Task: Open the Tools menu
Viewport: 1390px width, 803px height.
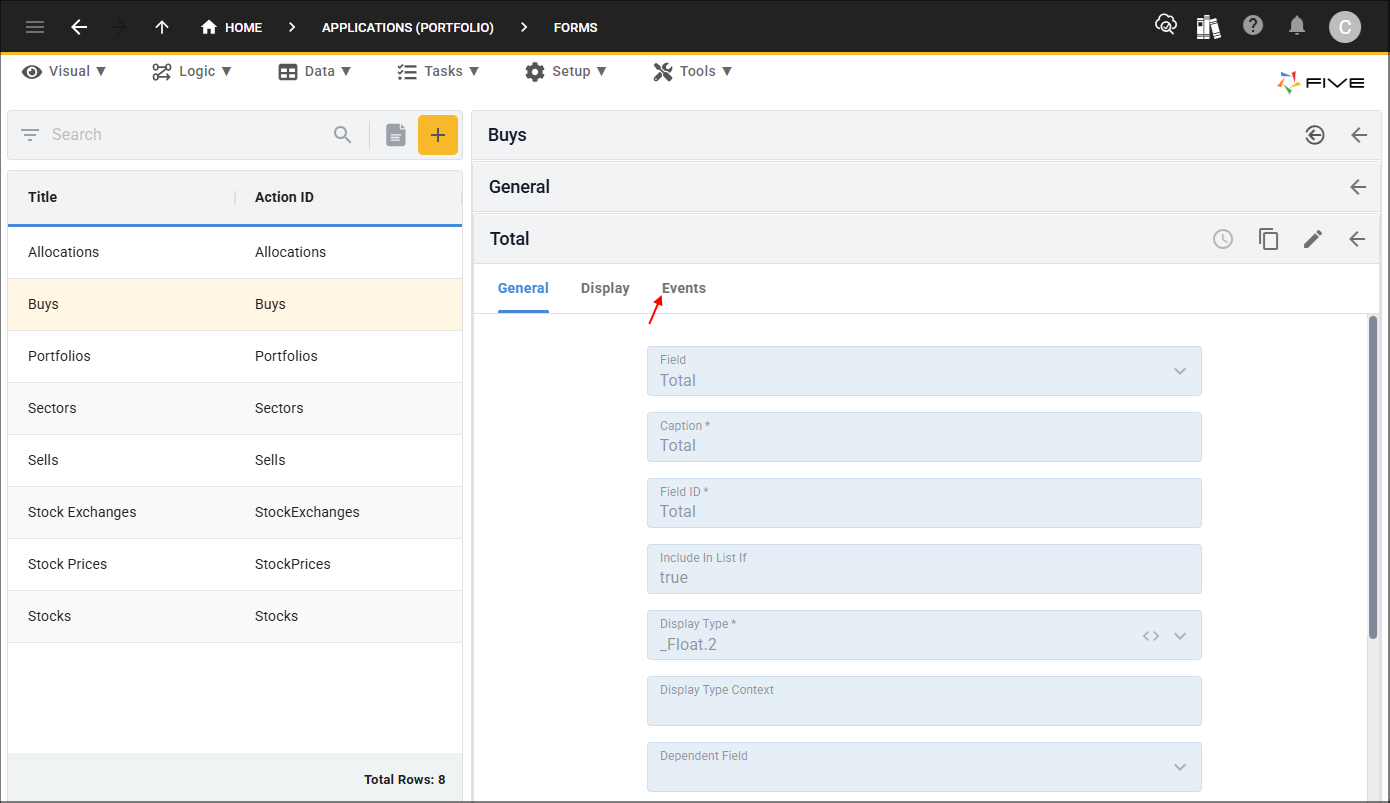Action: (693, 71)
